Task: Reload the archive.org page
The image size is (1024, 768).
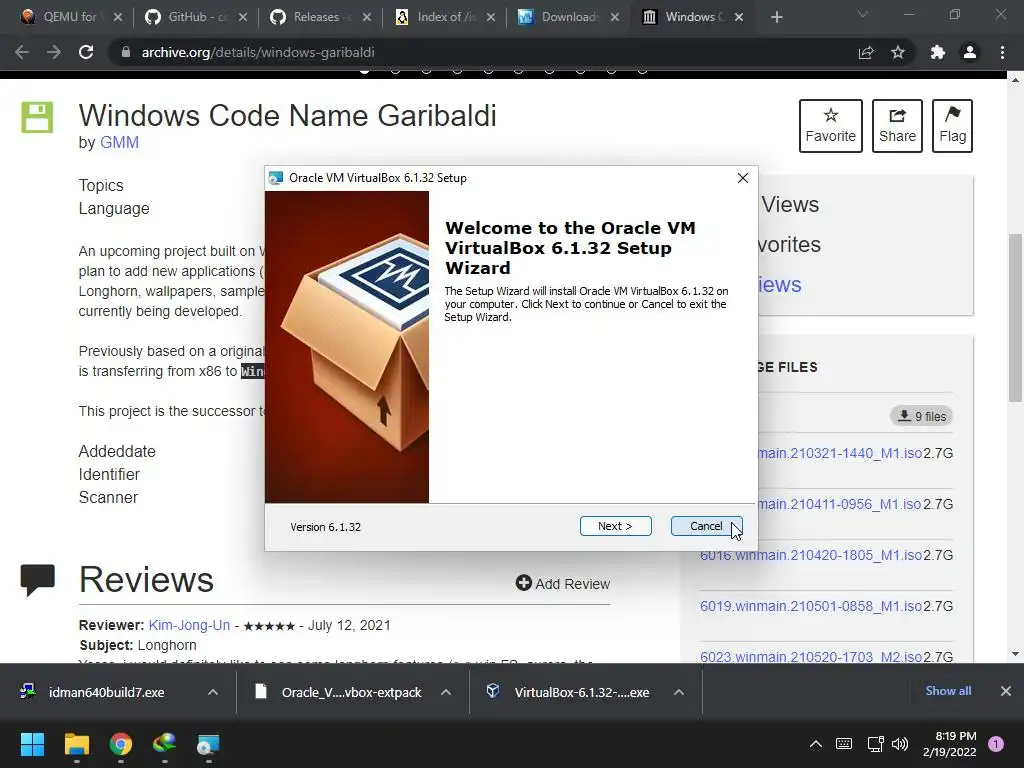Action: click(x=86, y=52)
